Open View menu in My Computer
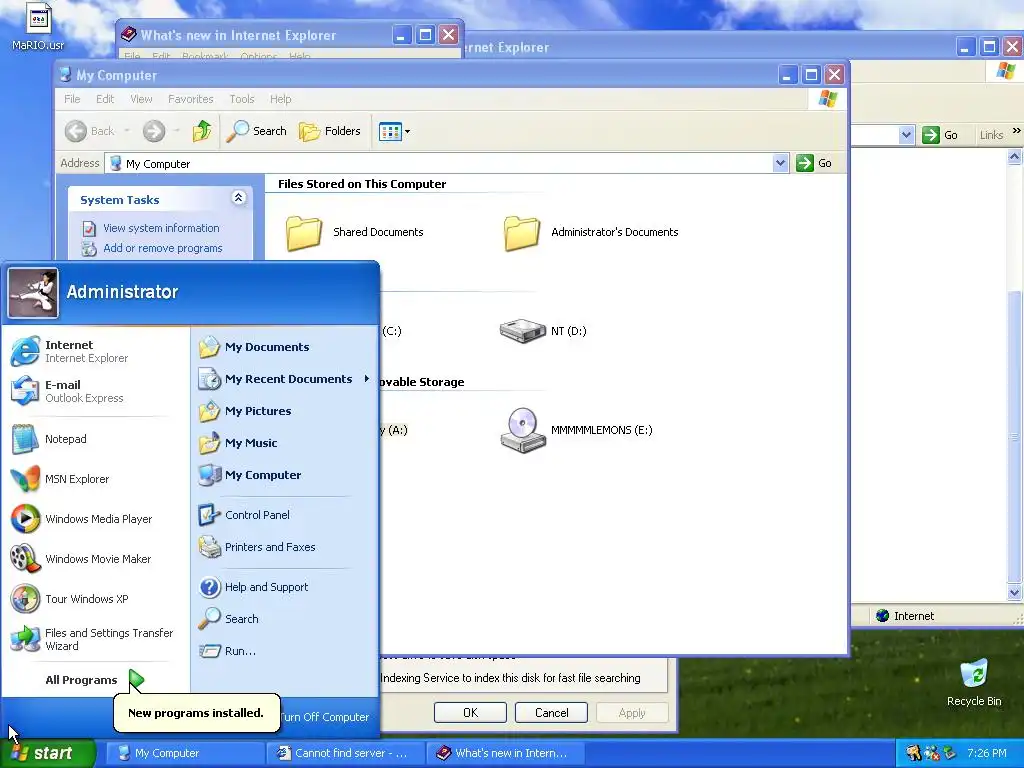The image size is (1024, 768). click(141, 99)
